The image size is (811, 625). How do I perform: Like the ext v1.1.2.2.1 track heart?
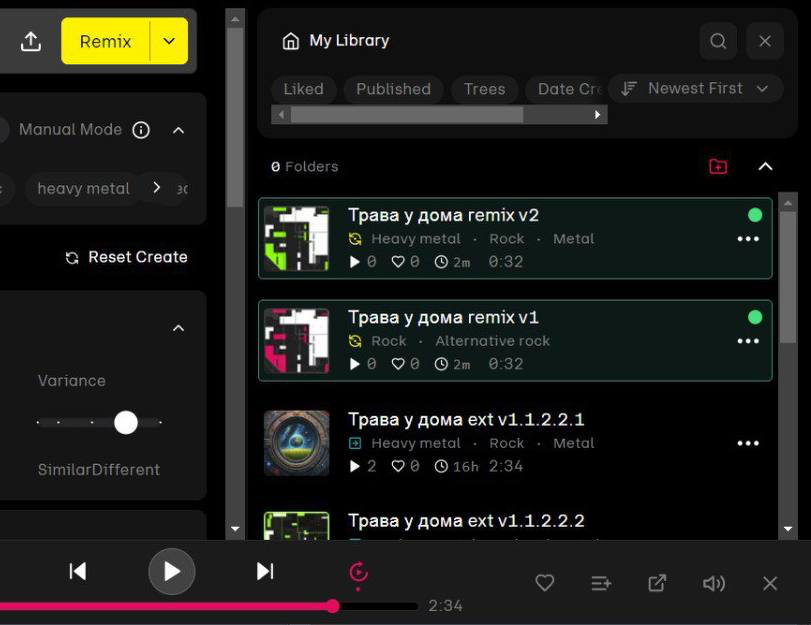398,466
